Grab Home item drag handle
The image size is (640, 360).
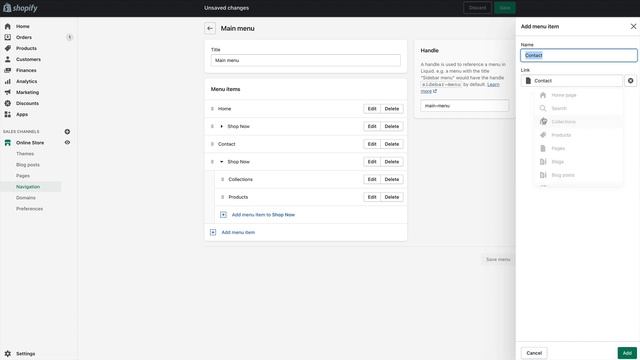[212, 109]
